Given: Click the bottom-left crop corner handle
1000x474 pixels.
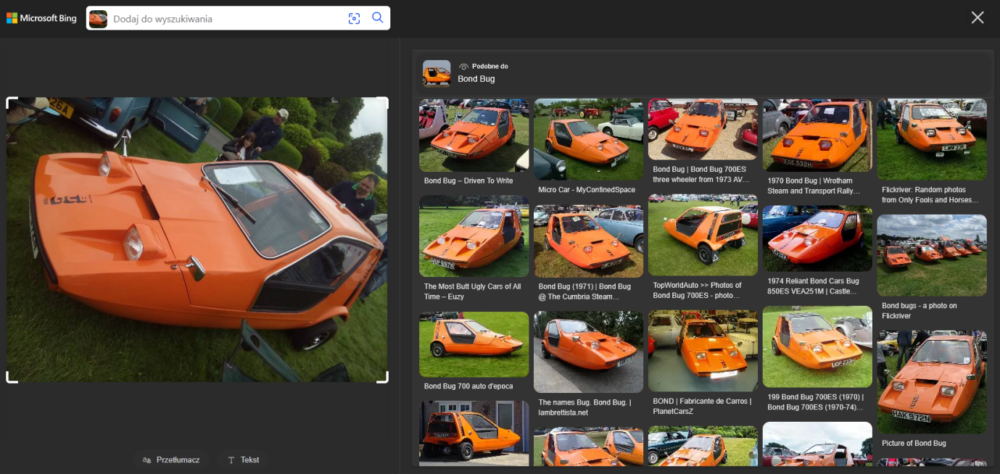Looking at the screenshot, I should tap(10, 378).
